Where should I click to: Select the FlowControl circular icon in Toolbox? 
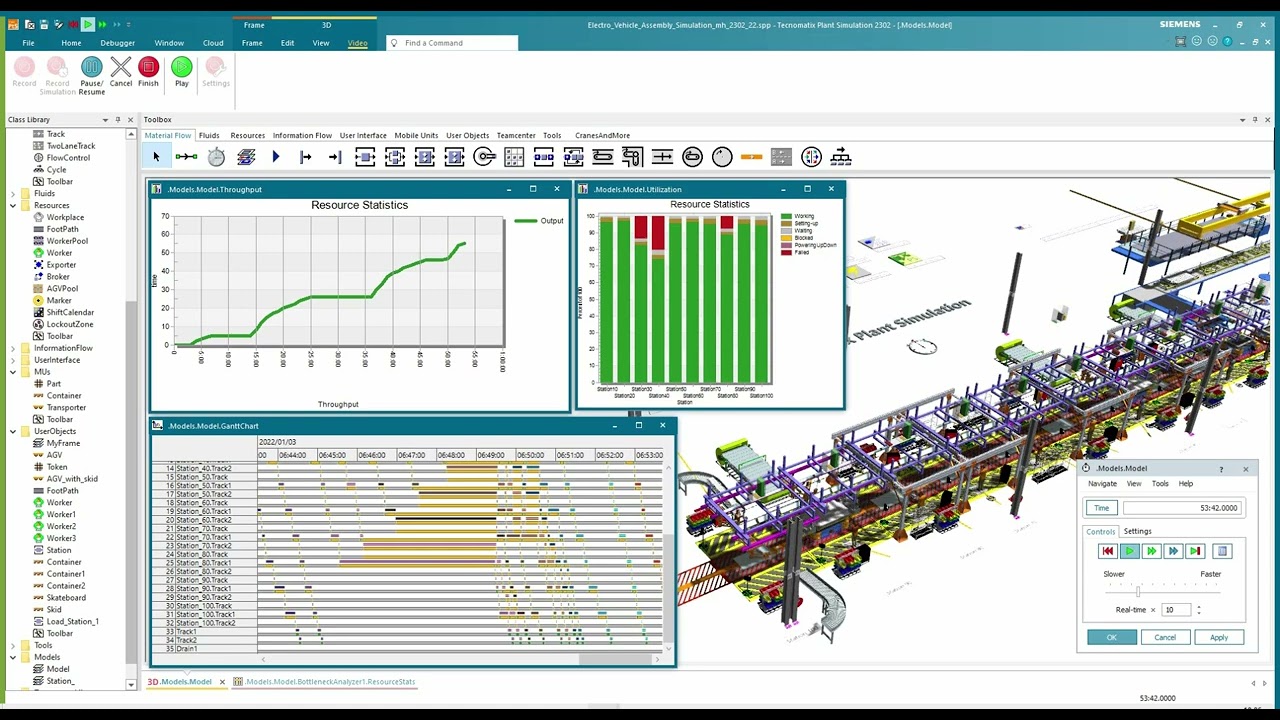811,157
